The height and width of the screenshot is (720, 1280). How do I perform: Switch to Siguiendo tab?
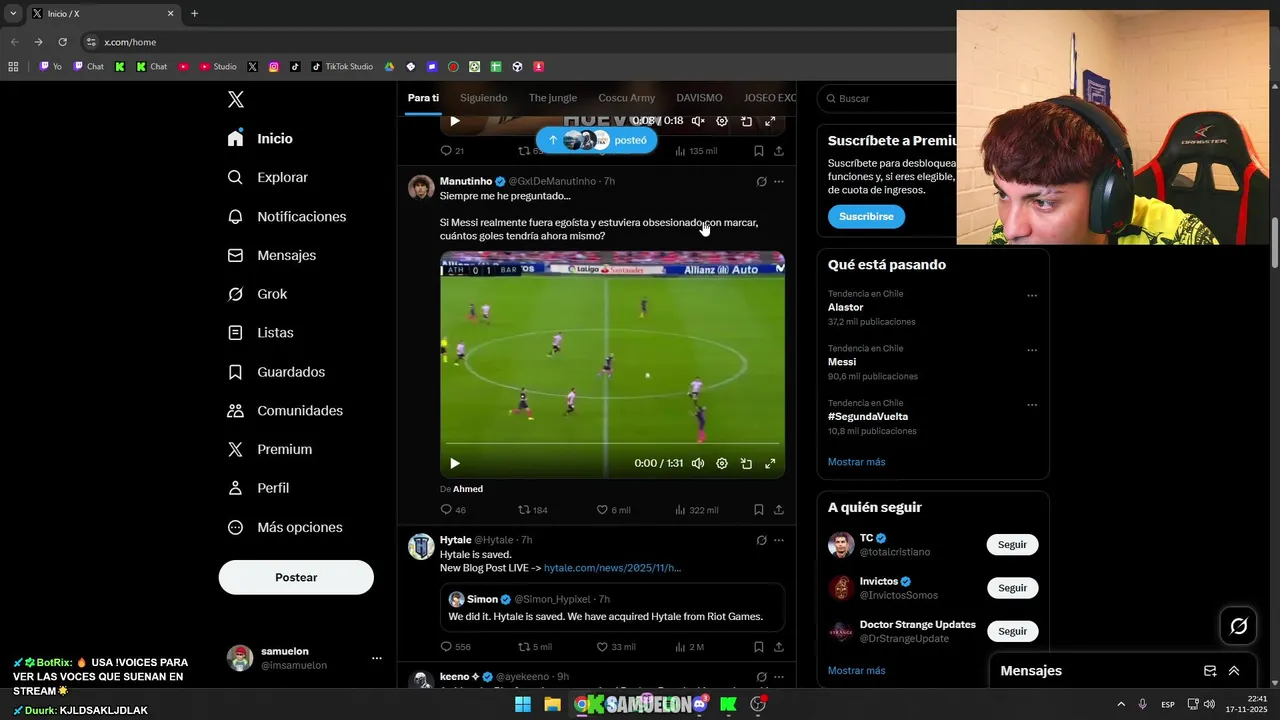tap(484, 98)
